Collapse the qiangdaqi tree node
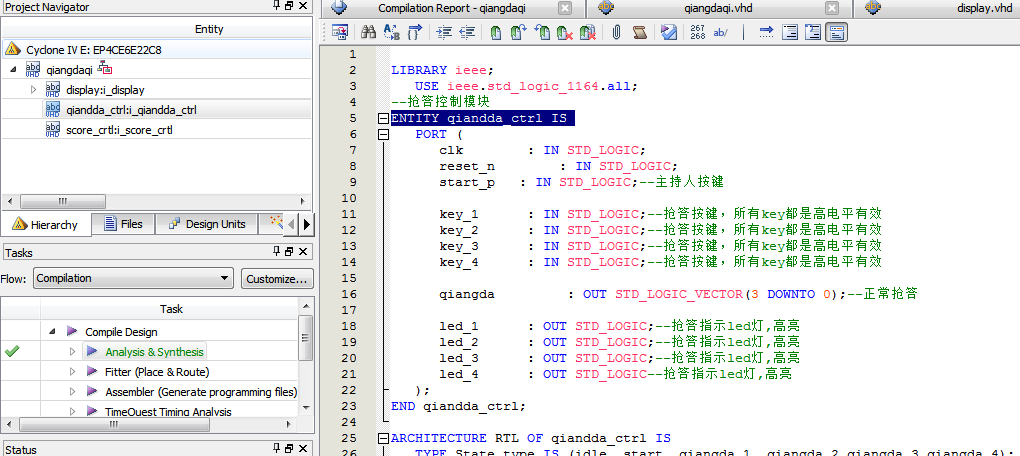 pos(14,69)
